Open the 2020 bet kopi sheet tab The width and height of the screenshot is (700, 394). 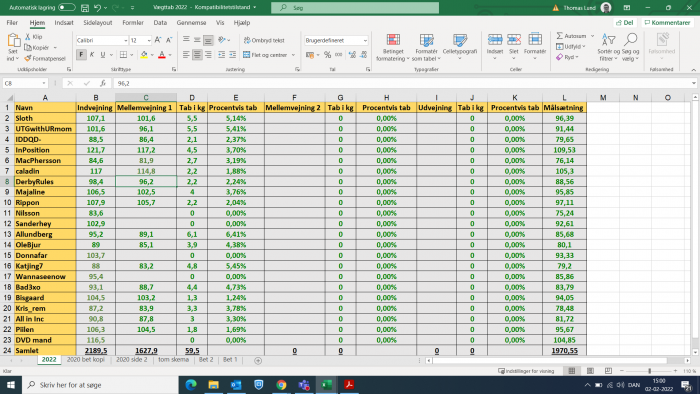86,360
